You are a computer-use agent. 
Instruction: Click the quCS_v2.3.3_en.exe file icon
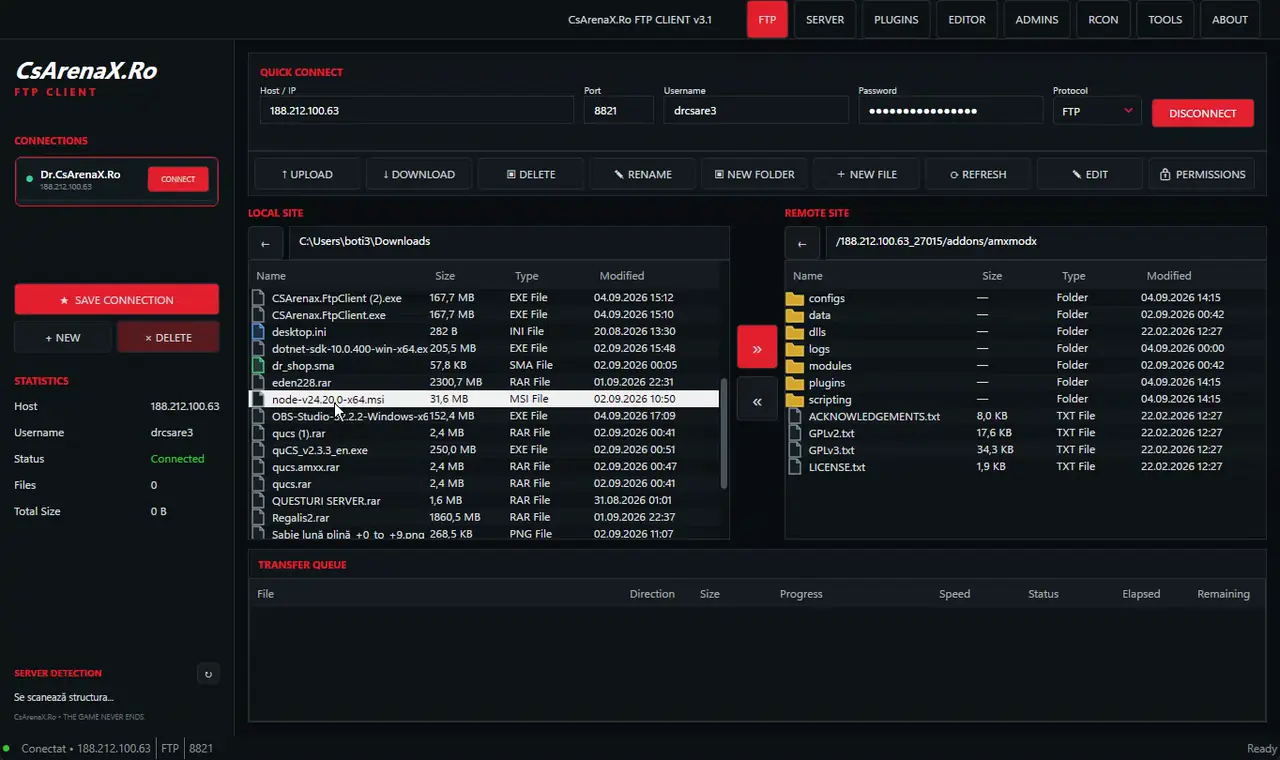(259, 450)
